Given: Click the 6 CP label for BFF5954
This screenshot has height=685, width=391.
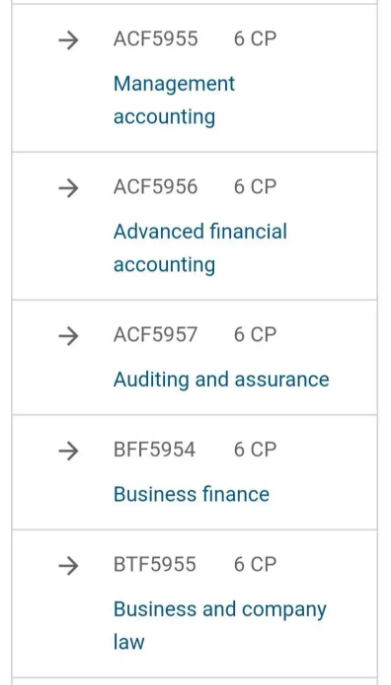Looking at the screenshot, I should click(255, 450).
